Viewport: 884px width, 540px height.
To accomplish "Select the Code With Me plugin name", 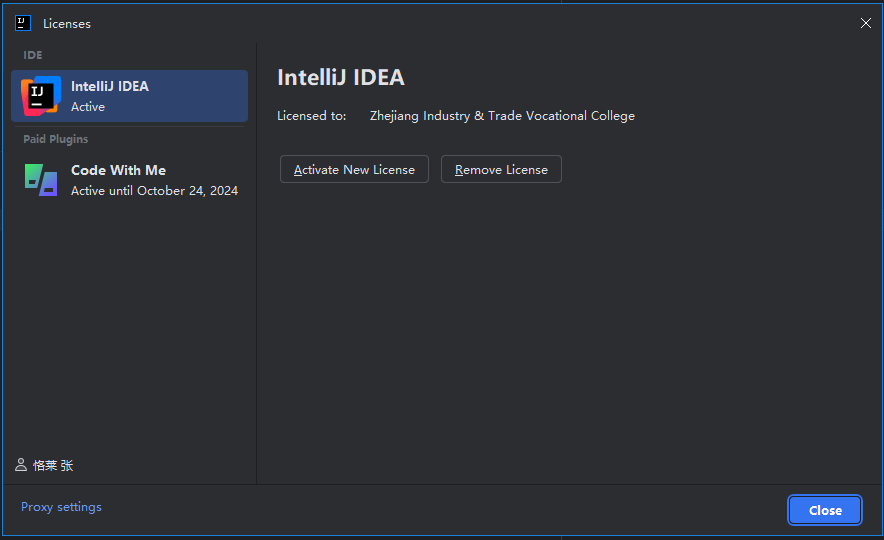I will (118, 170).
